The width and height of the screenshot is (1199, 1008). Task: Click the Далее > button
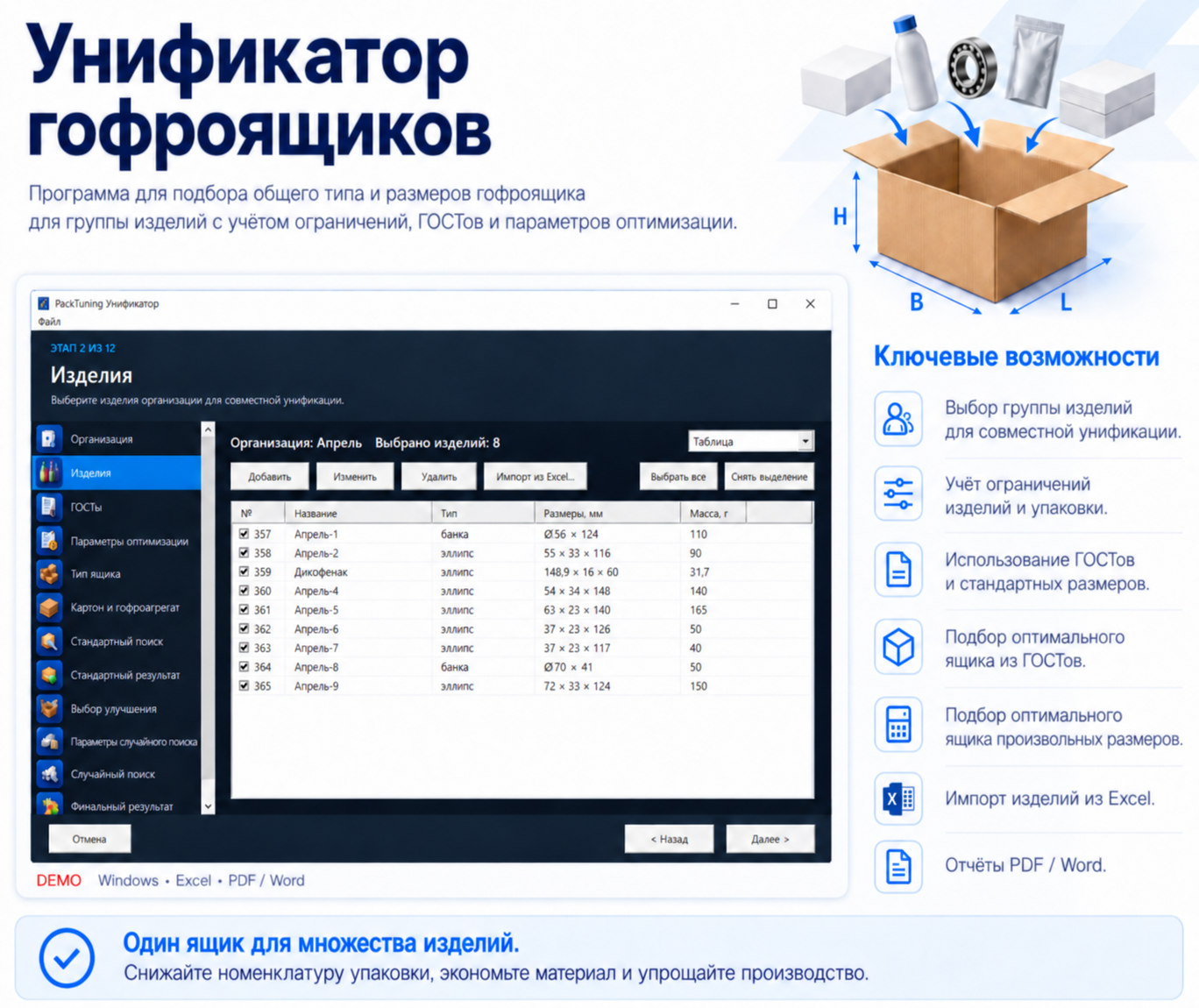(x=770, y=839)
